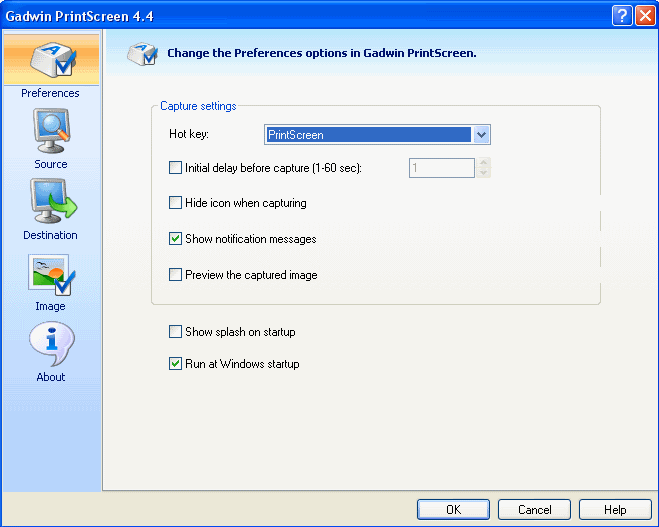Click the Source label in sidebar
Viewport: 659px width, 527px height.
tap(51, 164)
